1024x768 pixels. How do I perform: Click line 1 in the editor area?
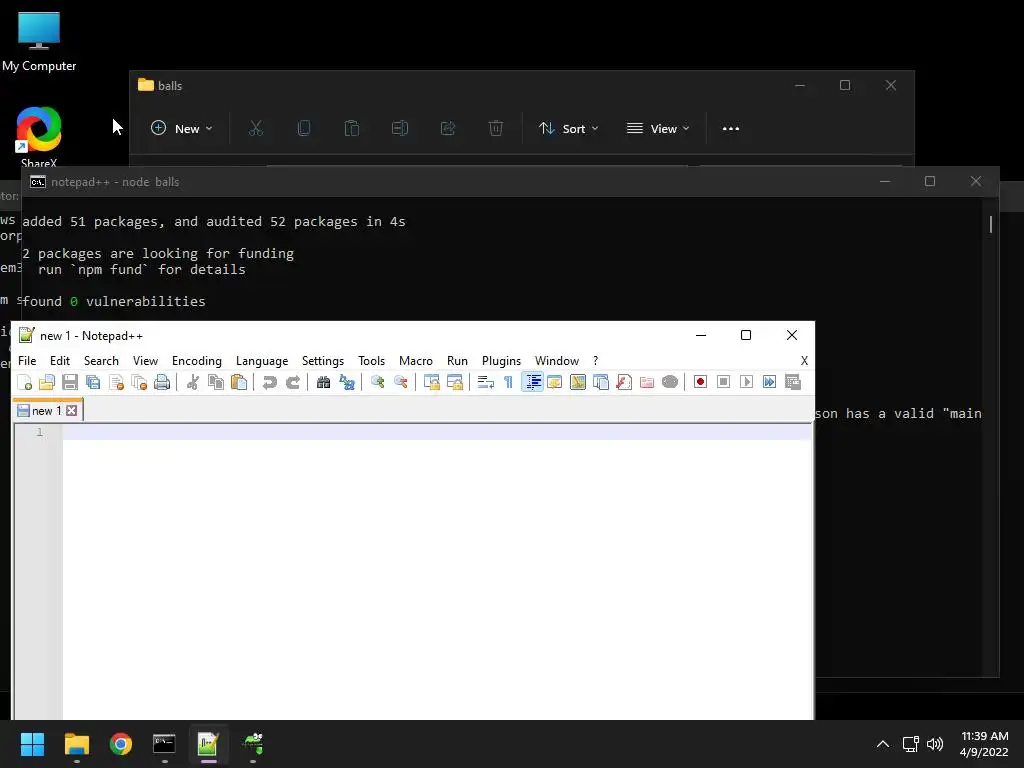click(x=437, y=432)
